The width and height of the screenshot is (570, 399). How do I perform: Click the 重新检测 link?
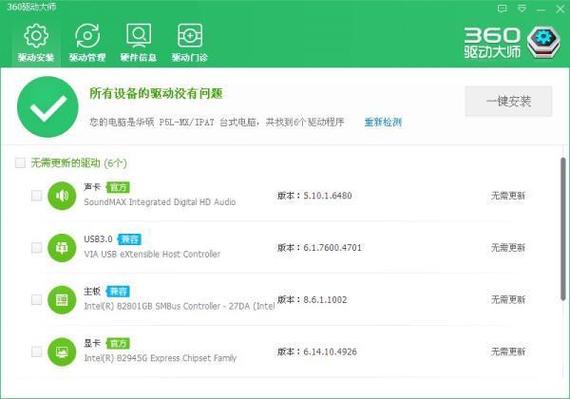tap(383, 122)
